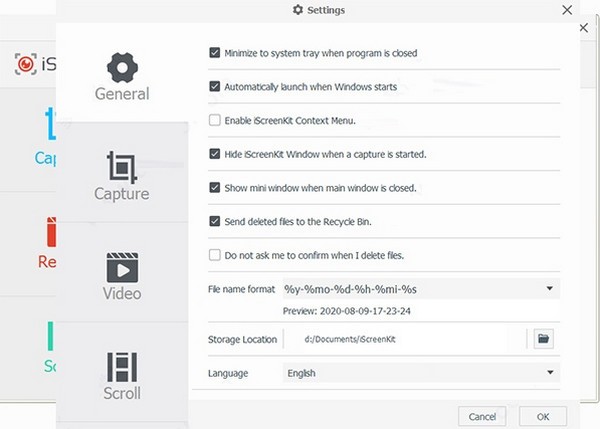Enable iScreenKit Context Menu checkbox
This screenshot has height=429, width=600.
click(215, 121)
